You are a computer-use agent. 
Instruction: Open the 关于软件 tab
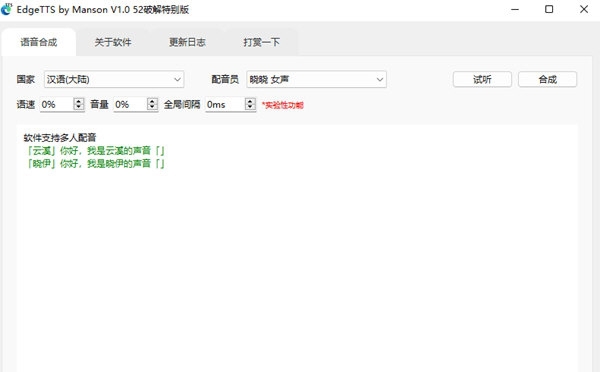click(x=113, y=42)
